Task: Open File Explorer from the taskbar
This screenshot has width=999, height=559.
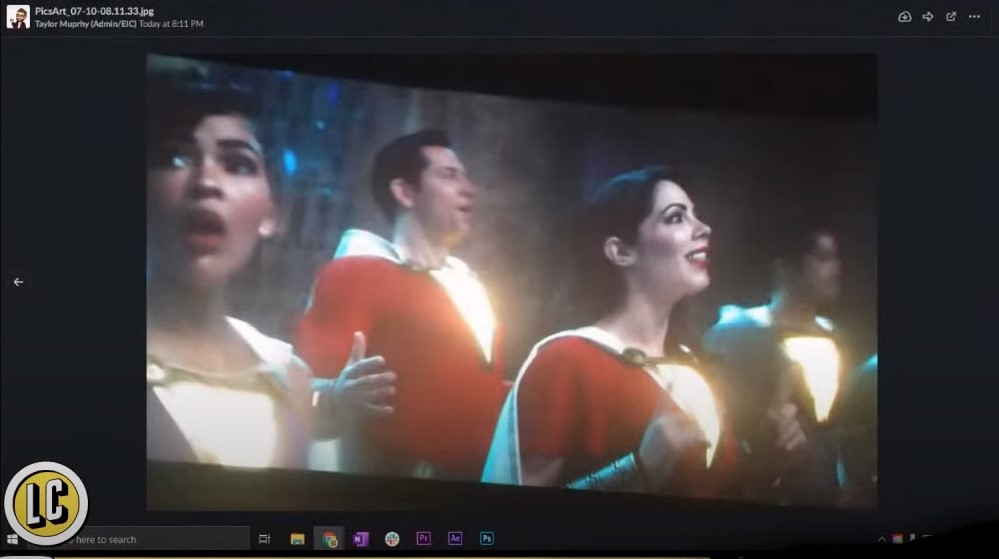Action: click(298, 539)
